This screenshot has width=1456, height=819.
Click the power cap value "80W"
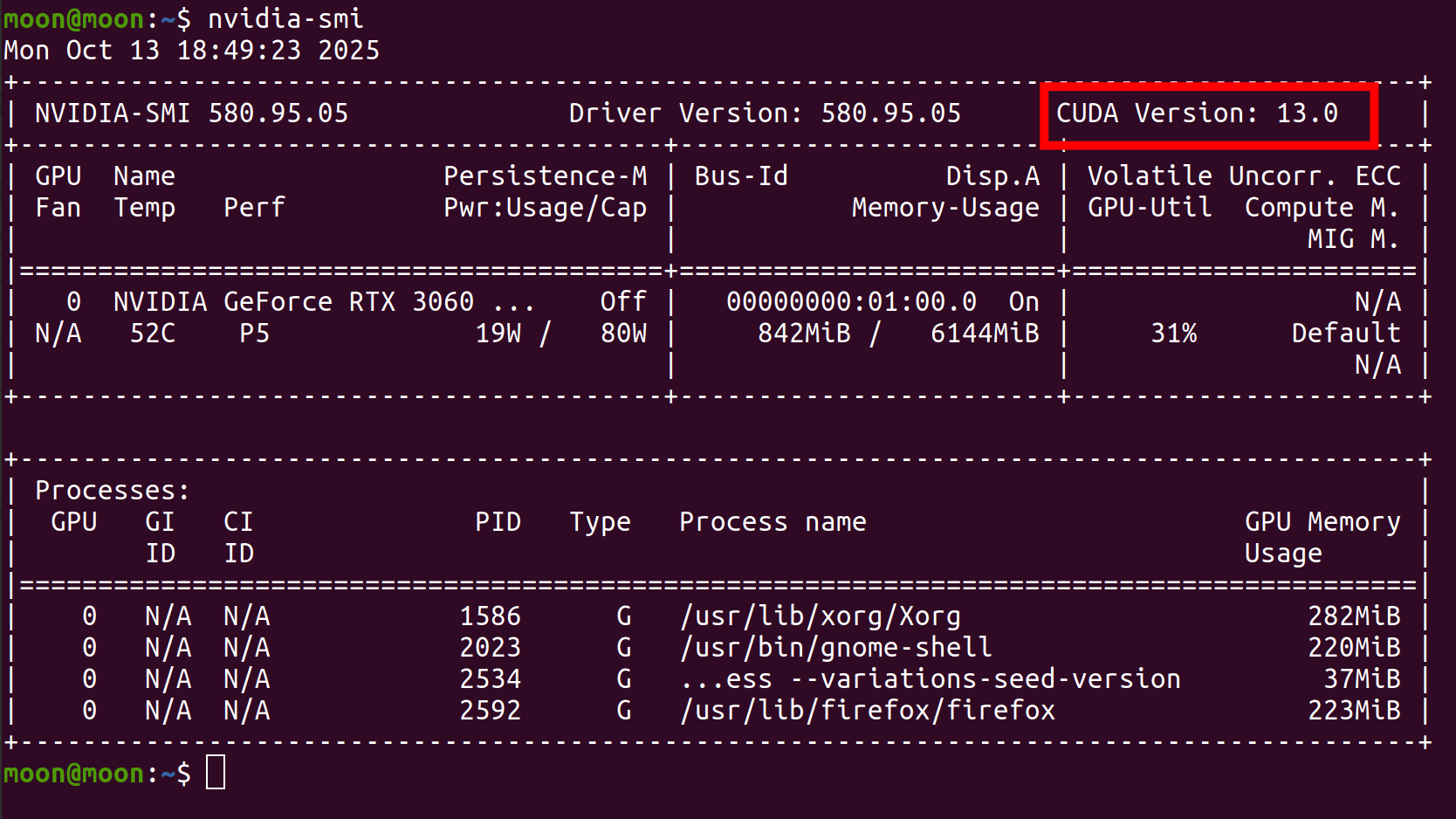[x=624, y=334]
